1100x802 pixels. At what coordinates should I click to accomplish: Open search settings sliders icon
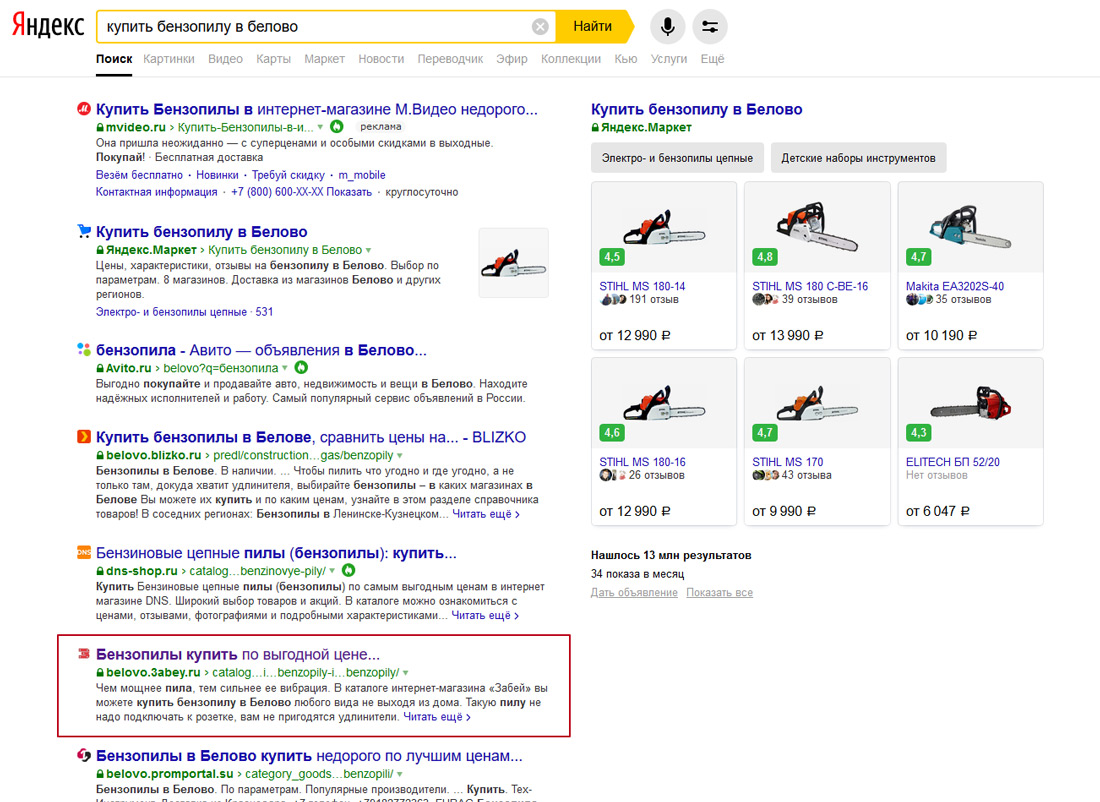(x=710, y=27)
